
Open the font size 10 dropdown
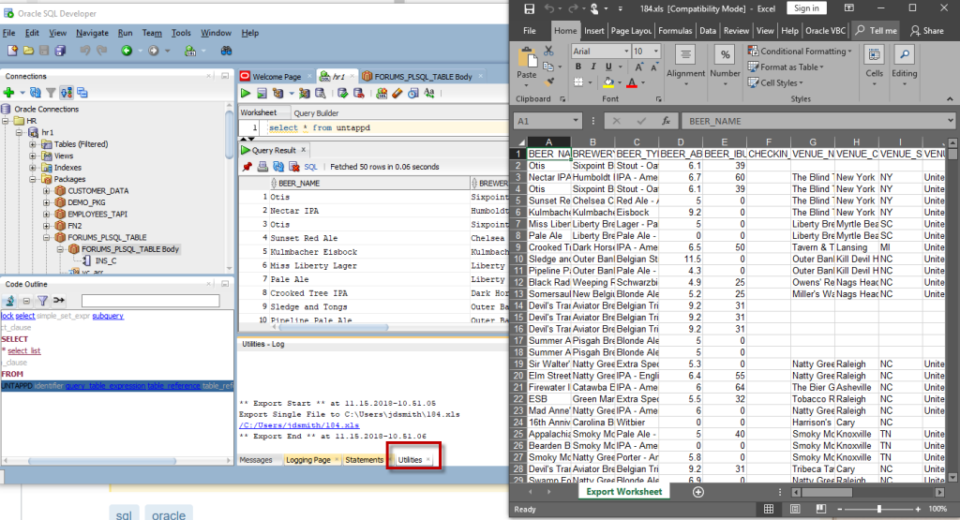[656, 51]
